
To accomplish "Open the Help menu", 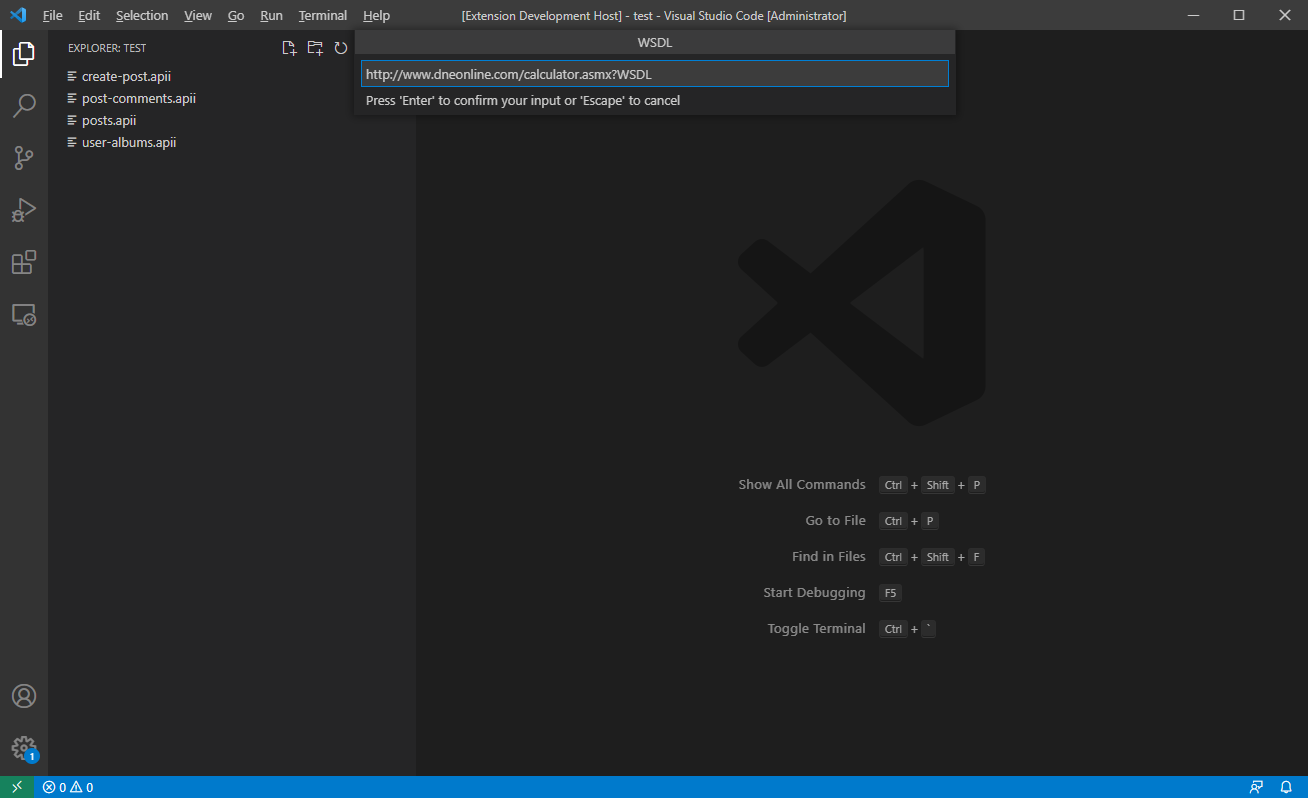I will (377, 15).
